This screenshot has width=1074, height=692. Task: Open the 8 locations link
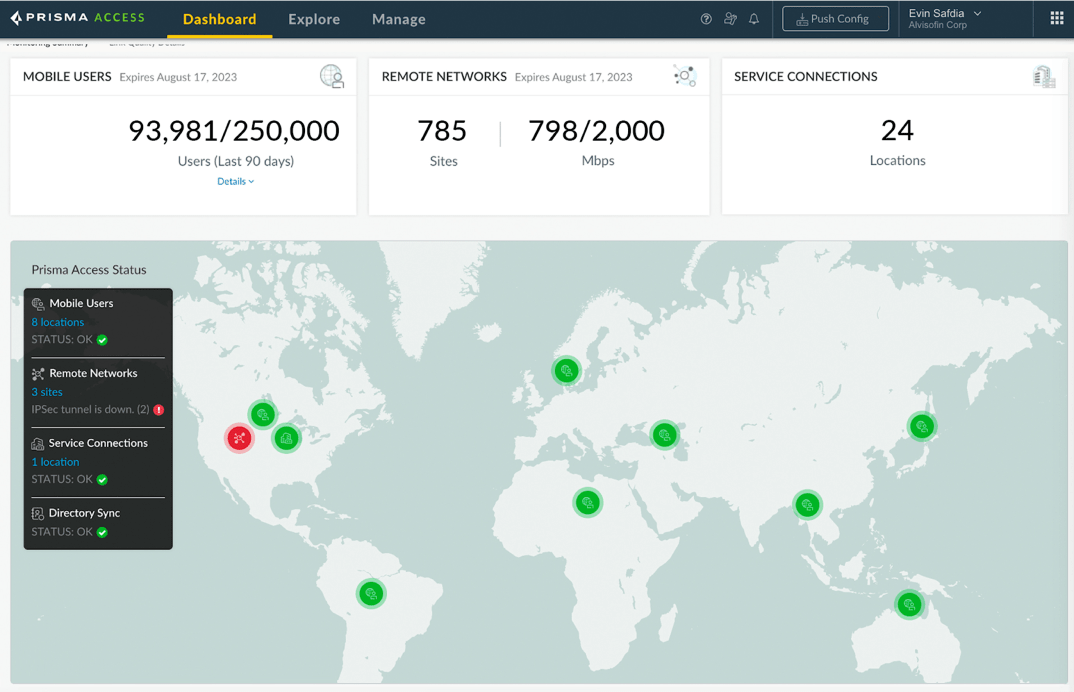click(x=58, y=322)
